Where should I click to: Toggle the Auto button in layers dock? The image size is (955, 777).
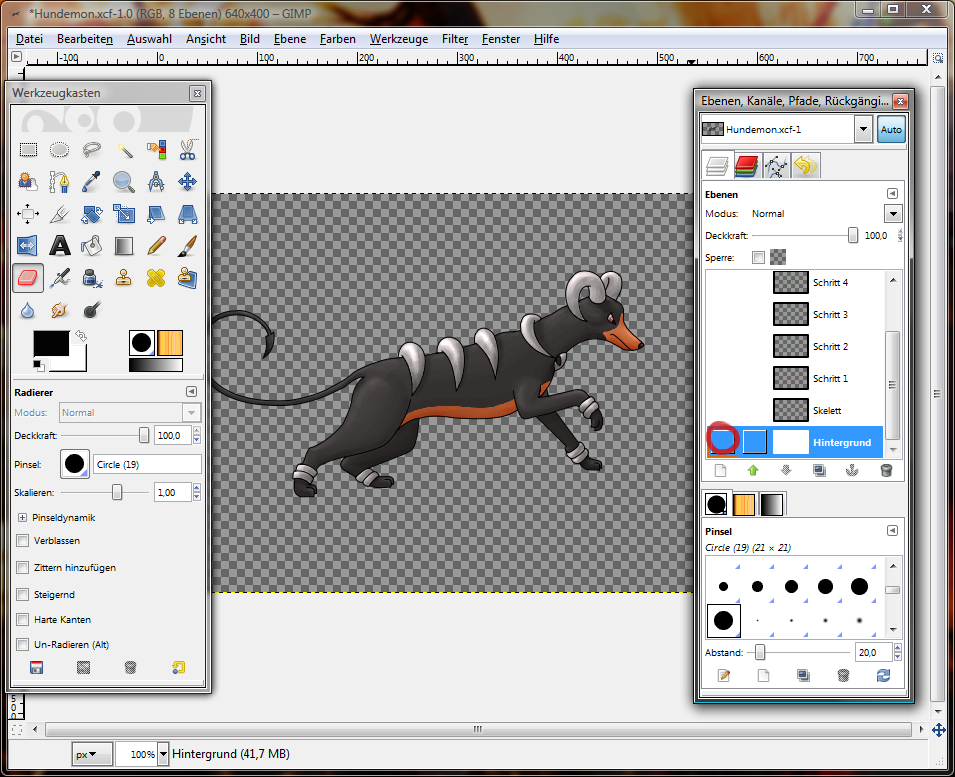(x=890, y=130)
